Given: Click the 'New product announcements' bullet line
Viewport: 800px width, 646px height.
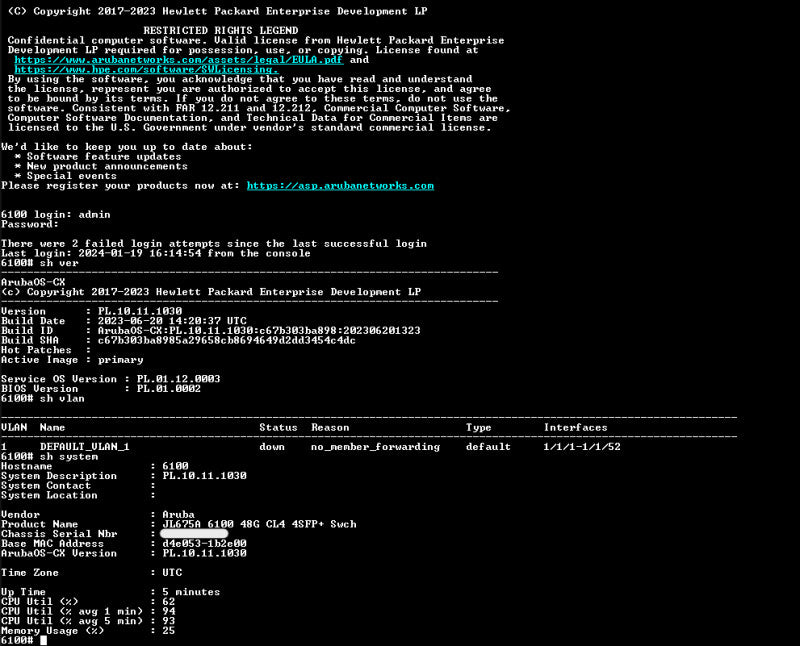Looking at the screenshot, I should pos(101,166).
